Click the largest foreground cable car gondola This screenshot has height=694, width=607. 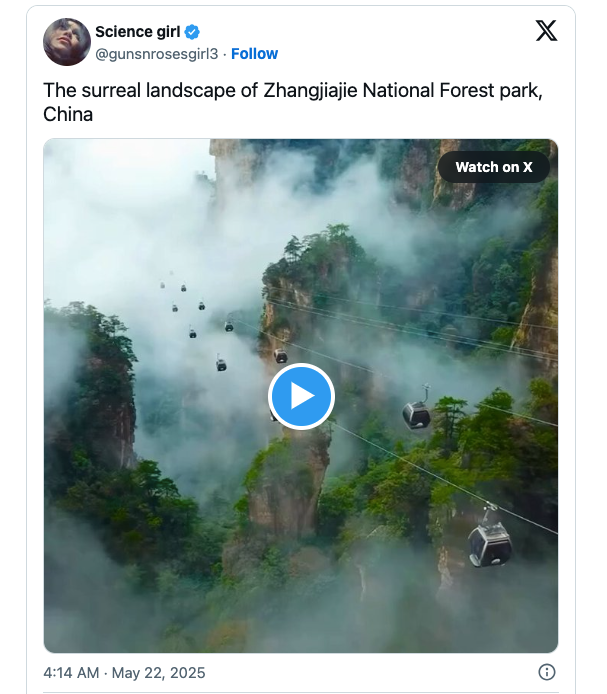point(489,542)
